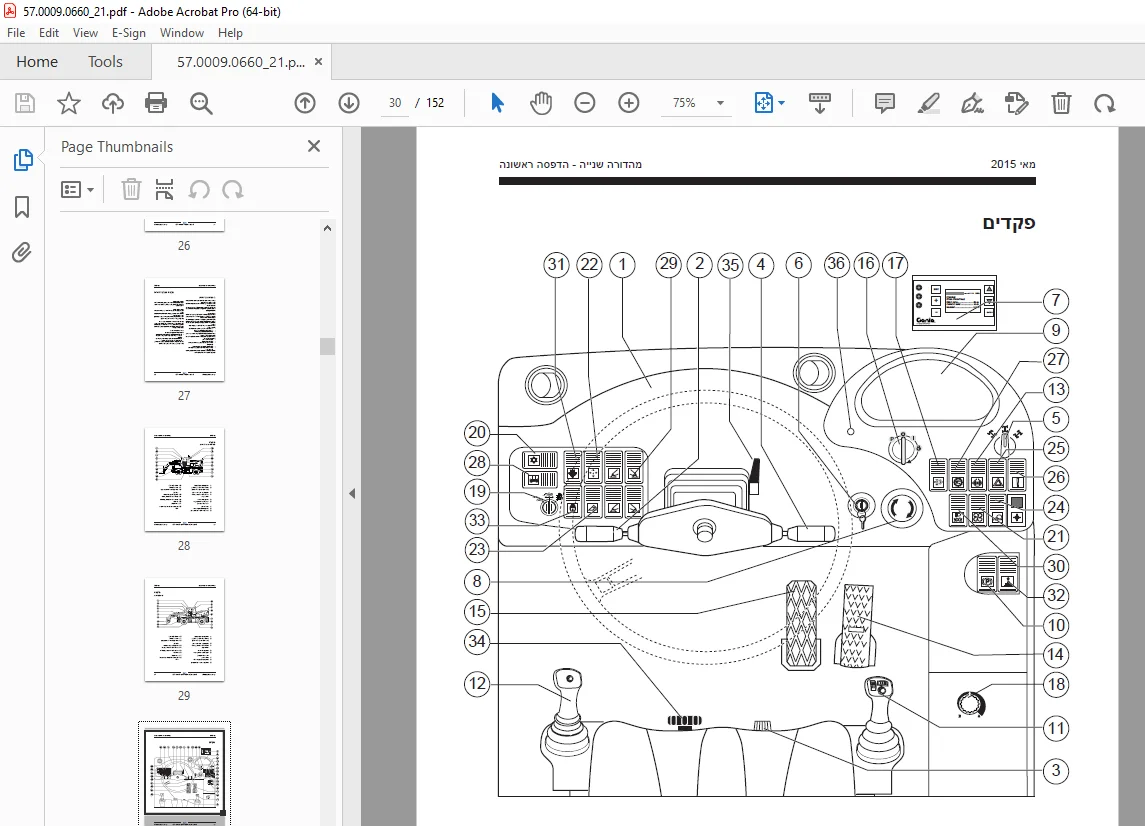Click the fit page view icon
The width and height of the screenshot is (1145, 826).
pyautogui.click(x=763, y=103)
